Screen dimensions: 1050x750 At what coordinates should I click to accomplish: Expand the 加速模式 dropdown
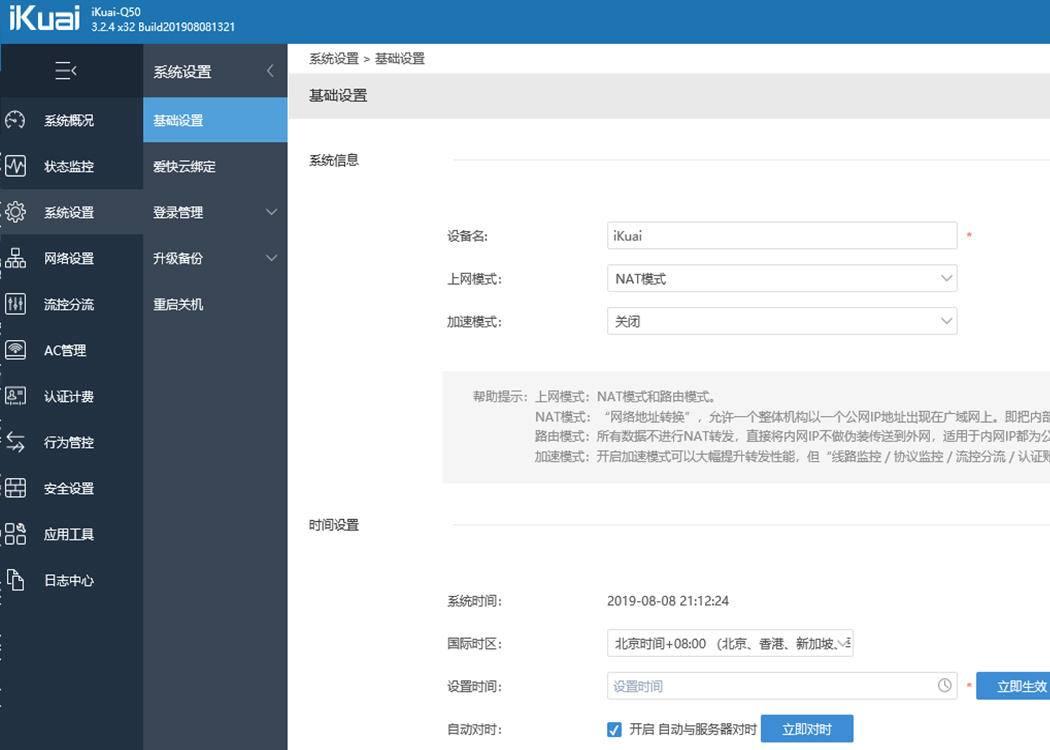point(946,320)
